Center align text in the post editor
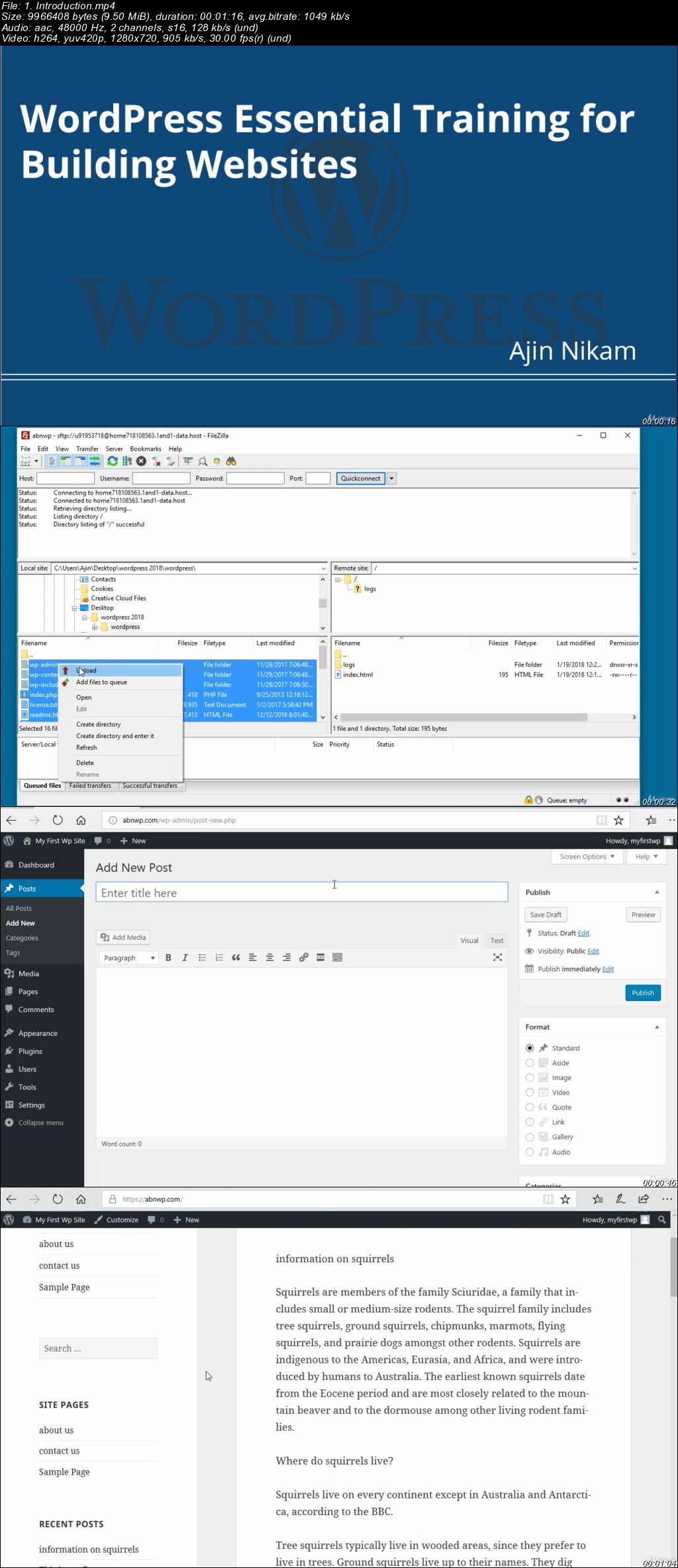 pos(269,958)
